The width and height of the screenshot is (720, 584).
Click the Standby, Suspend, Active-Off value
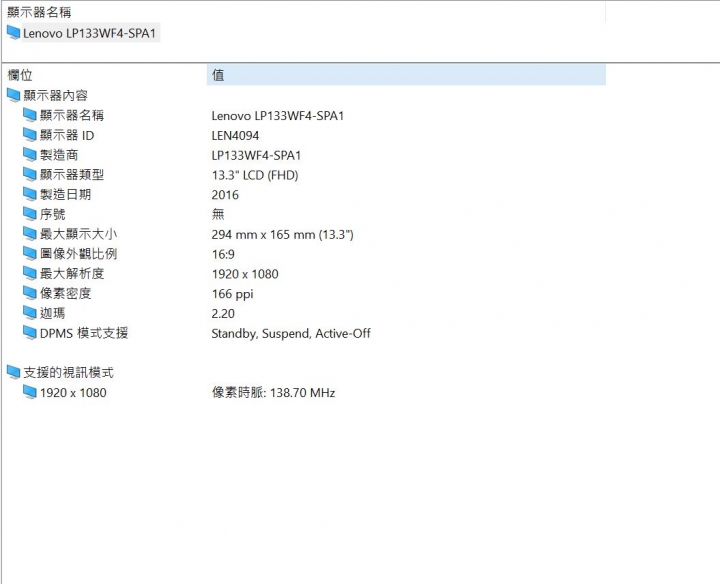point(291,333)
